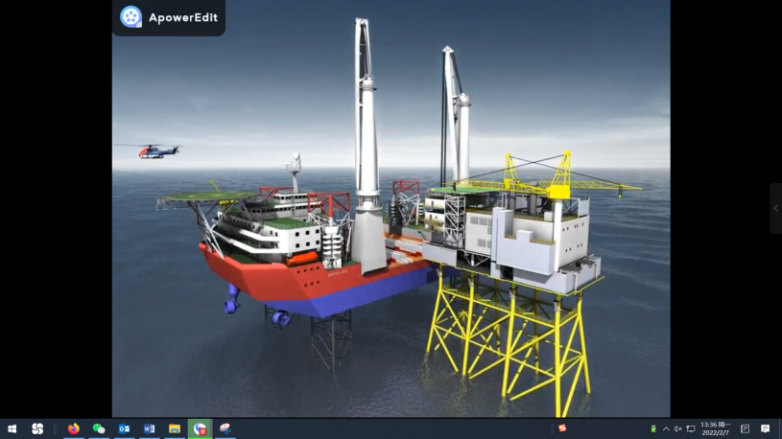The image size is (782, 439).
Task: Expand the hidden system tray icons
Action: pyautogui.click(x=666, y=429)
